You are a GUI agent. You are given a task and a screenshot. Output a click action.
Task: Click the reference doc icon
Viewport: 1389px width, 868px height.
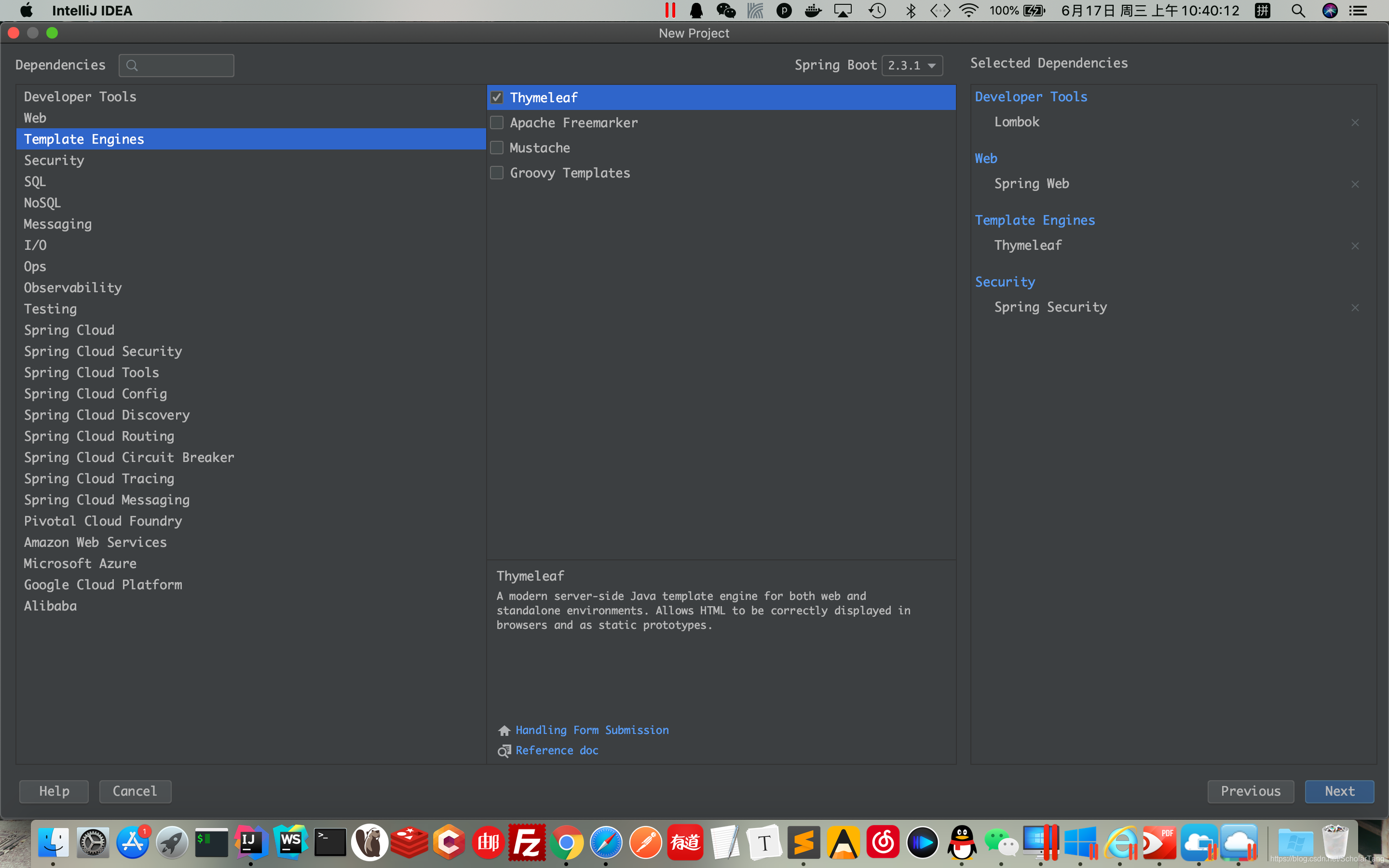(x=504, y=751)
